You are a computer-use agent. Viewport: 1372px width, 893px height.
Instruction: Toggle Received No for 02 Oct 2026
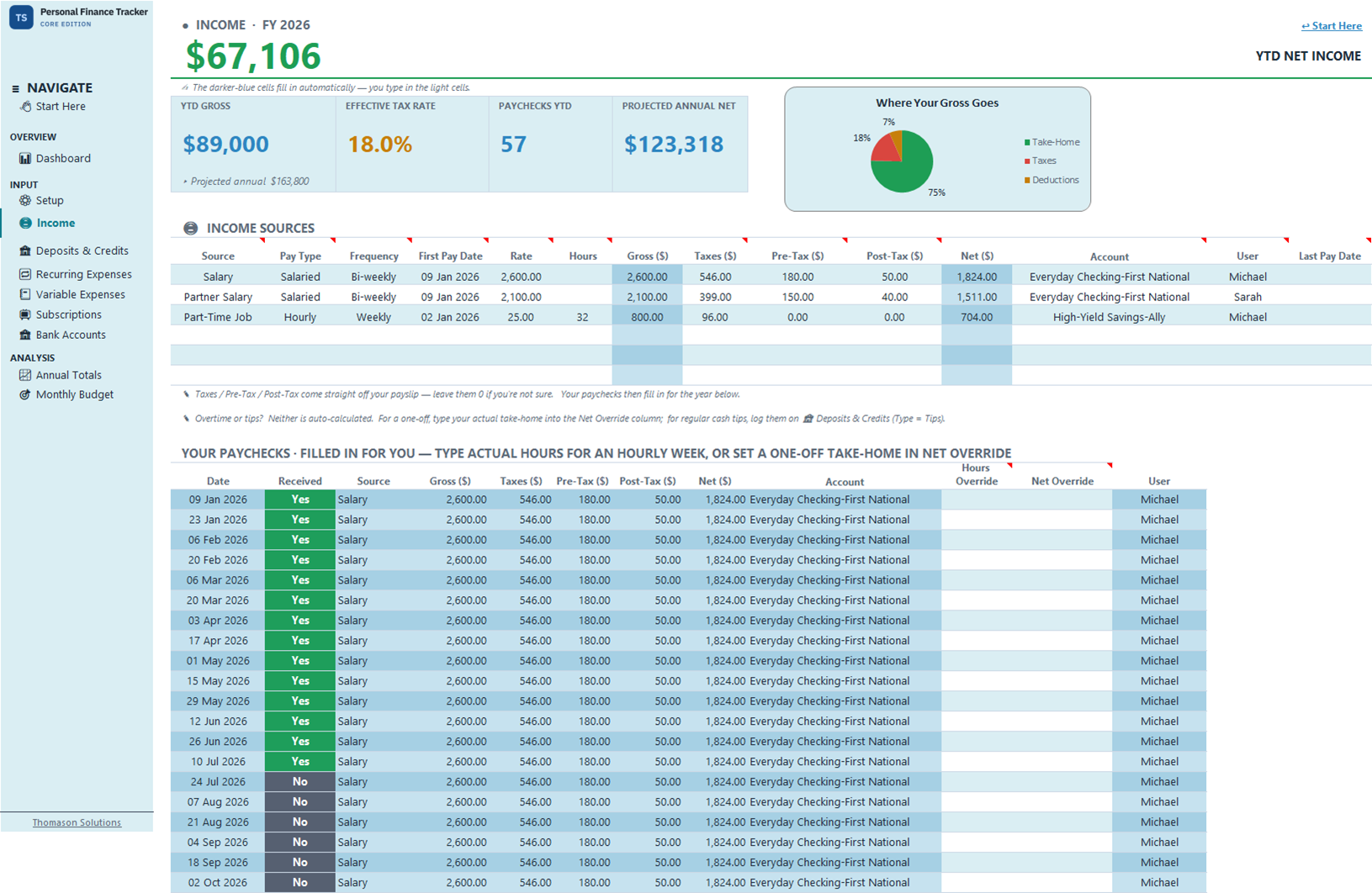coord(299,883)
